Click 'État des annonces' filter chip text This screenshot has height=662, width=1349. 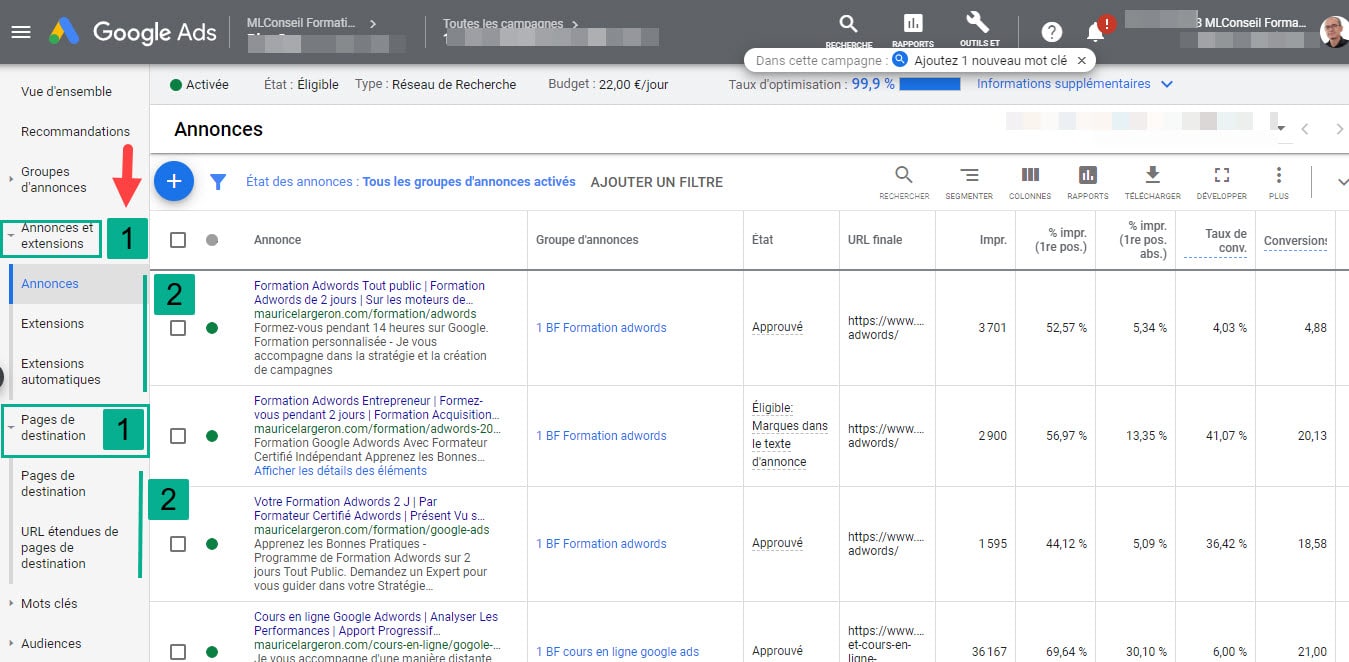410,182
